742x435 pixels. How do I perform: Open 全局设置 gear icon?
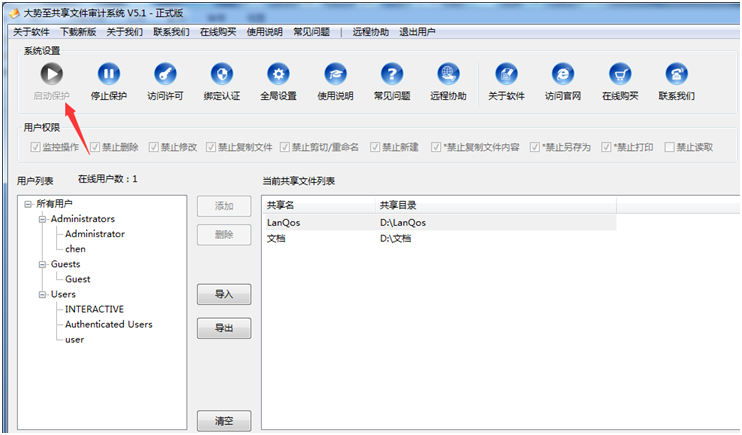(278, 74)
